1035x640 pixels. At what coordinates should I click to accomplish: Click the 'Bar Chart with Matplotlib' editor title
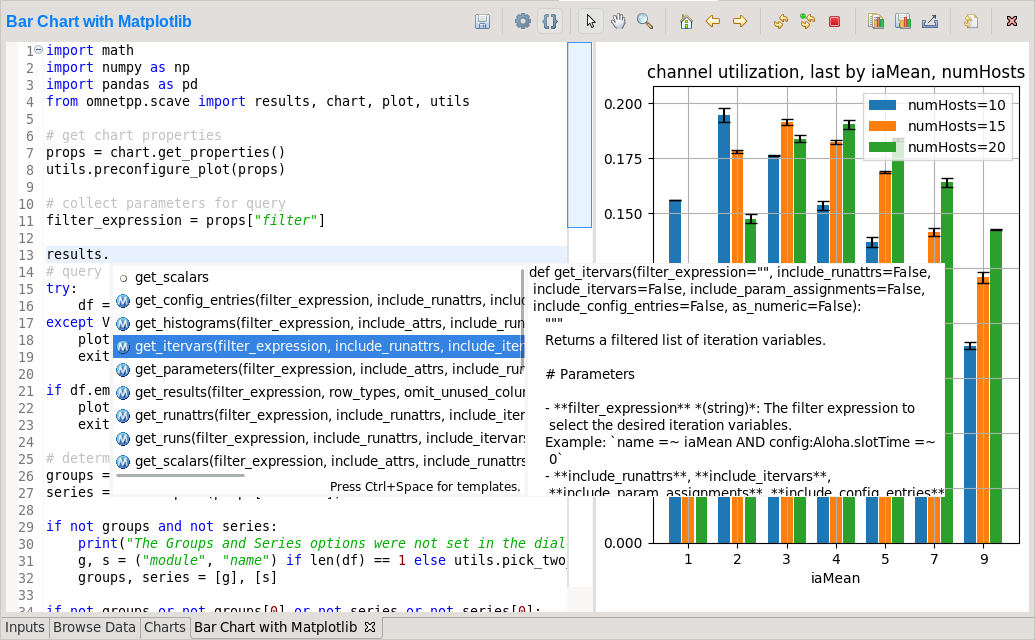[99, 22]
